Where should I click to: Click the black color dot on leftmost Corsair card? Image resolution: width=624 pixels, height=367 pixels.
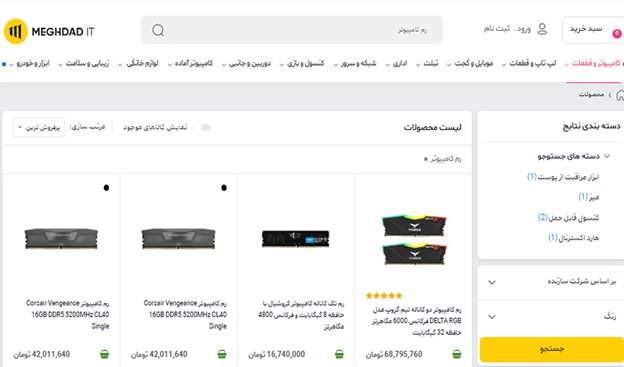[x=106, y=187]
